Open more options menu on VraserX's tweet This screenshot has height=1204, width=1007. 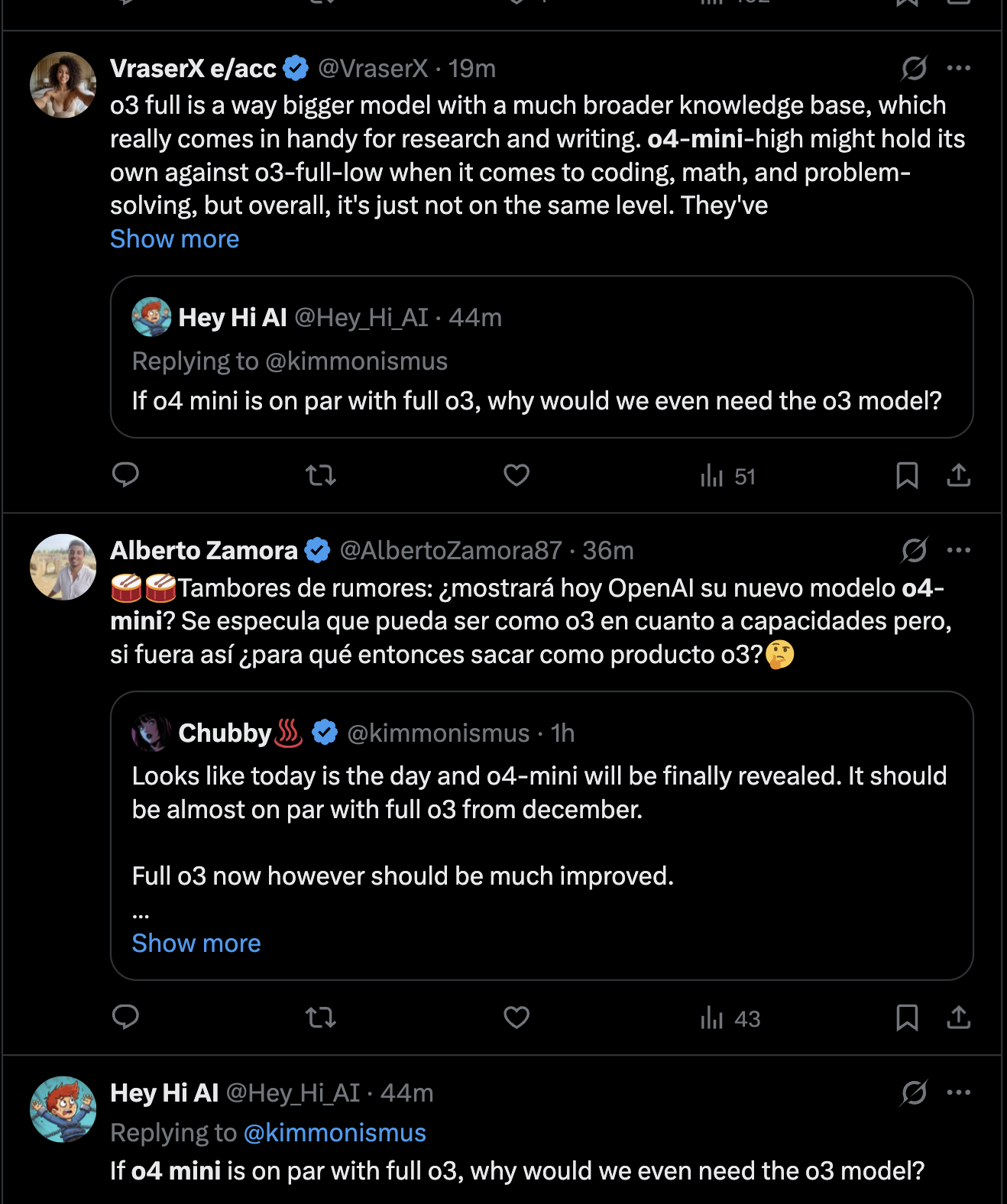959,68
